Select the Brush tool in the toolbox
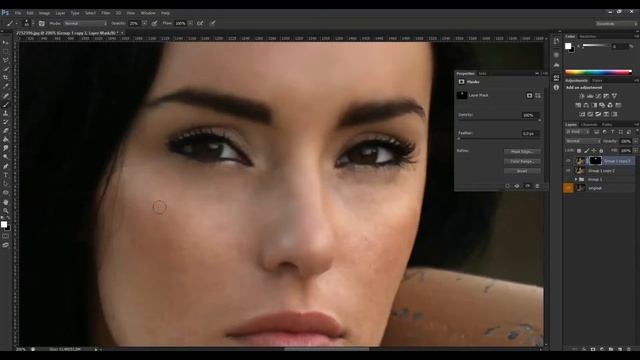The image size is (640, 360). tap(6, 104)
